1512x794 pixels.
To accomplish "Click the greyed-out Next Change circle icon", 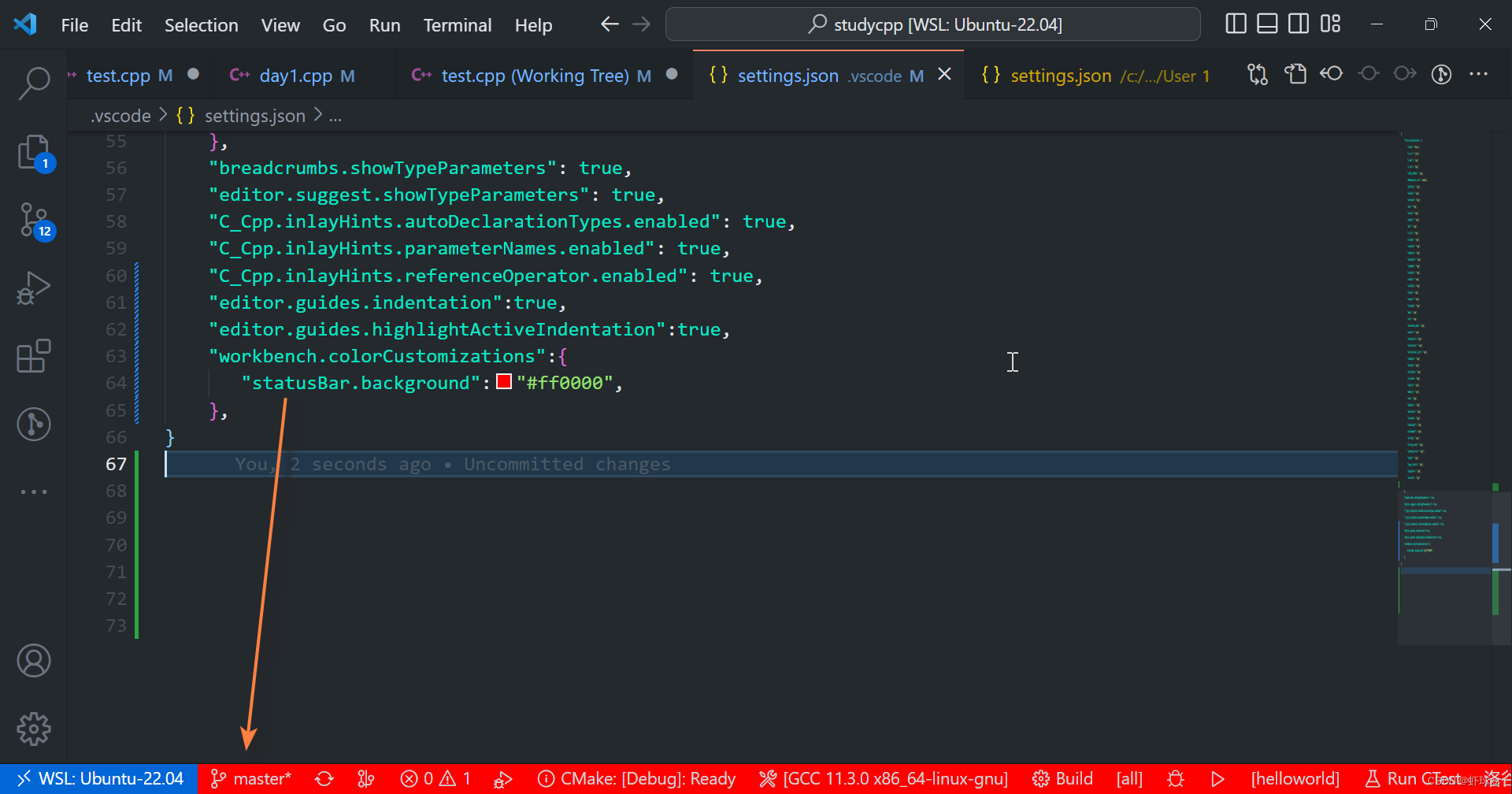I will pos(1405,74).
